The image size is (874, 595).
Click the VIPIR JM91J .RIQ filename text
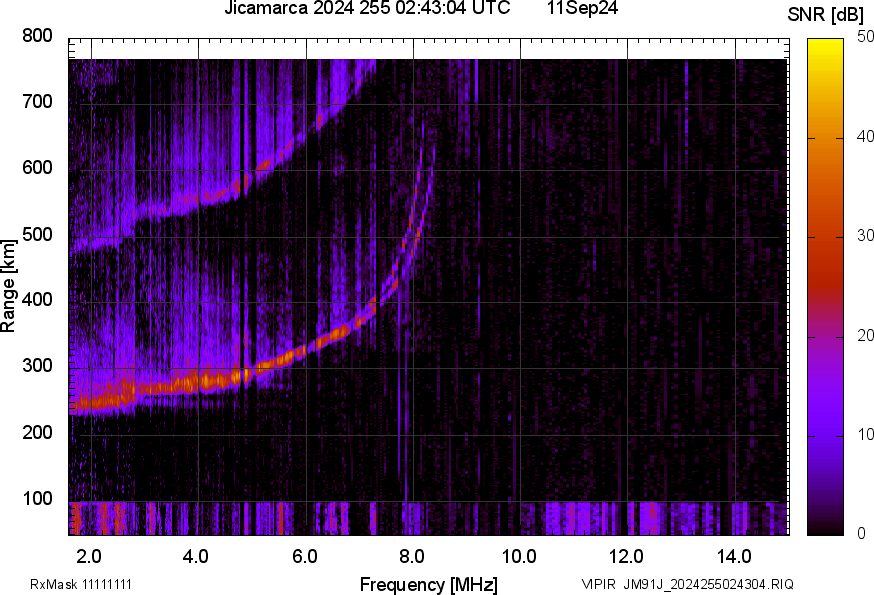coord(687,584)
